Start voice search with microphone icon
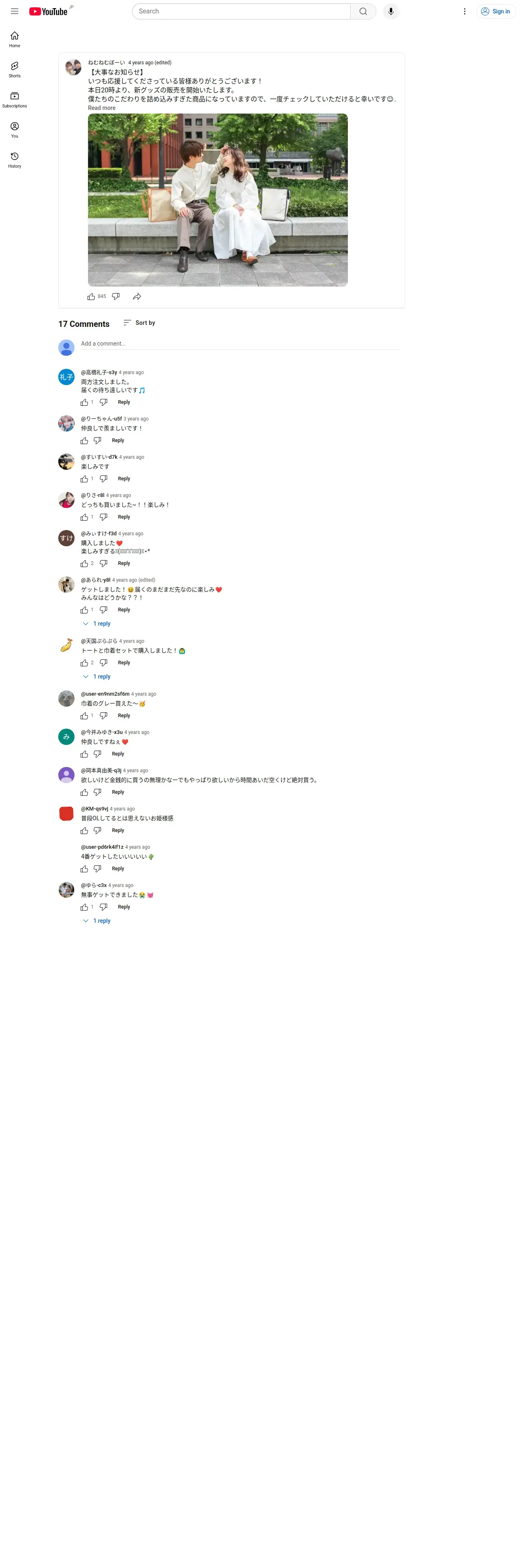 pyautogui.click(x=391, y=11)
